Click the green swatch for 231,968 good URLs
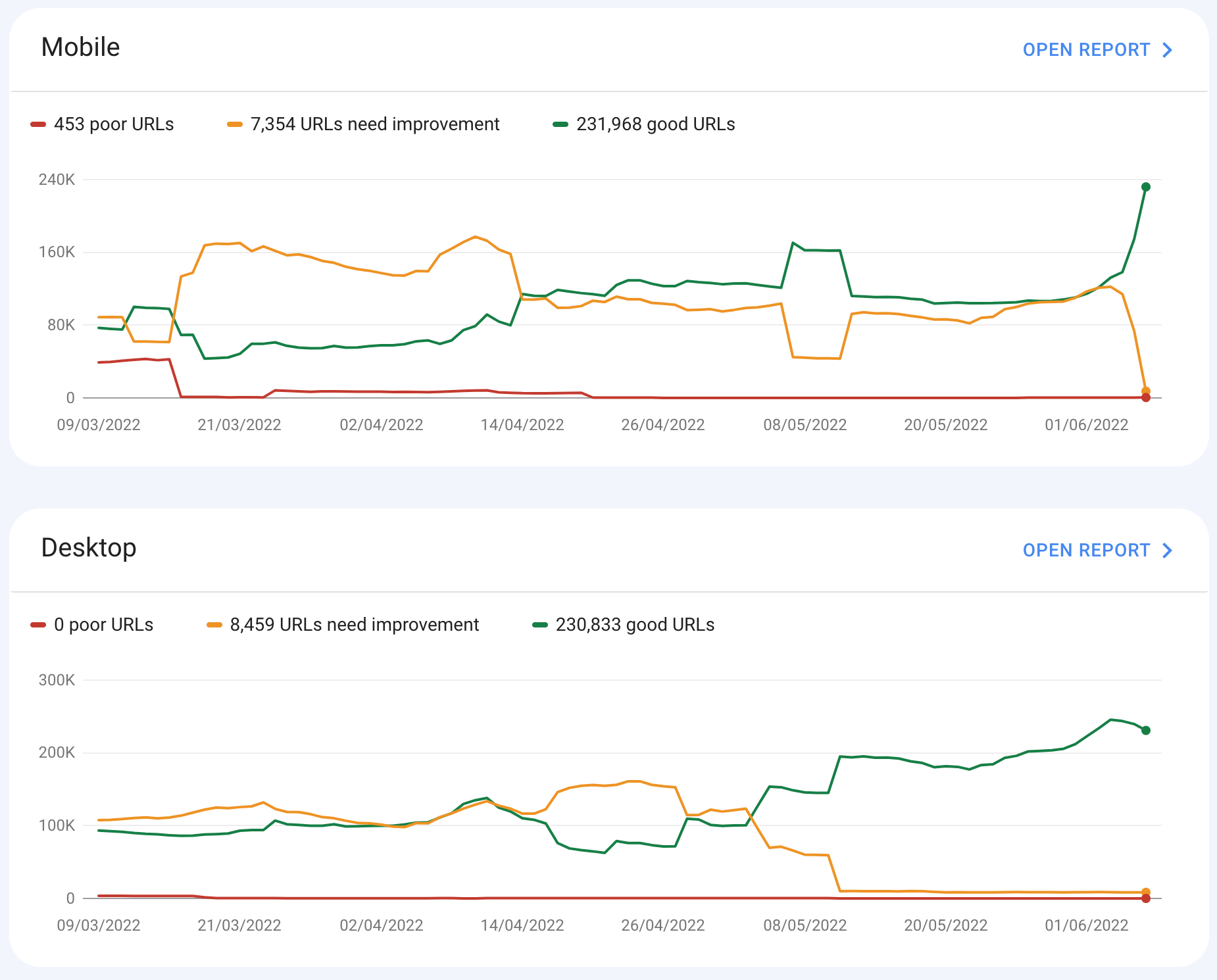Viewport: 1217px width, 980px height. tap(560, 124)
